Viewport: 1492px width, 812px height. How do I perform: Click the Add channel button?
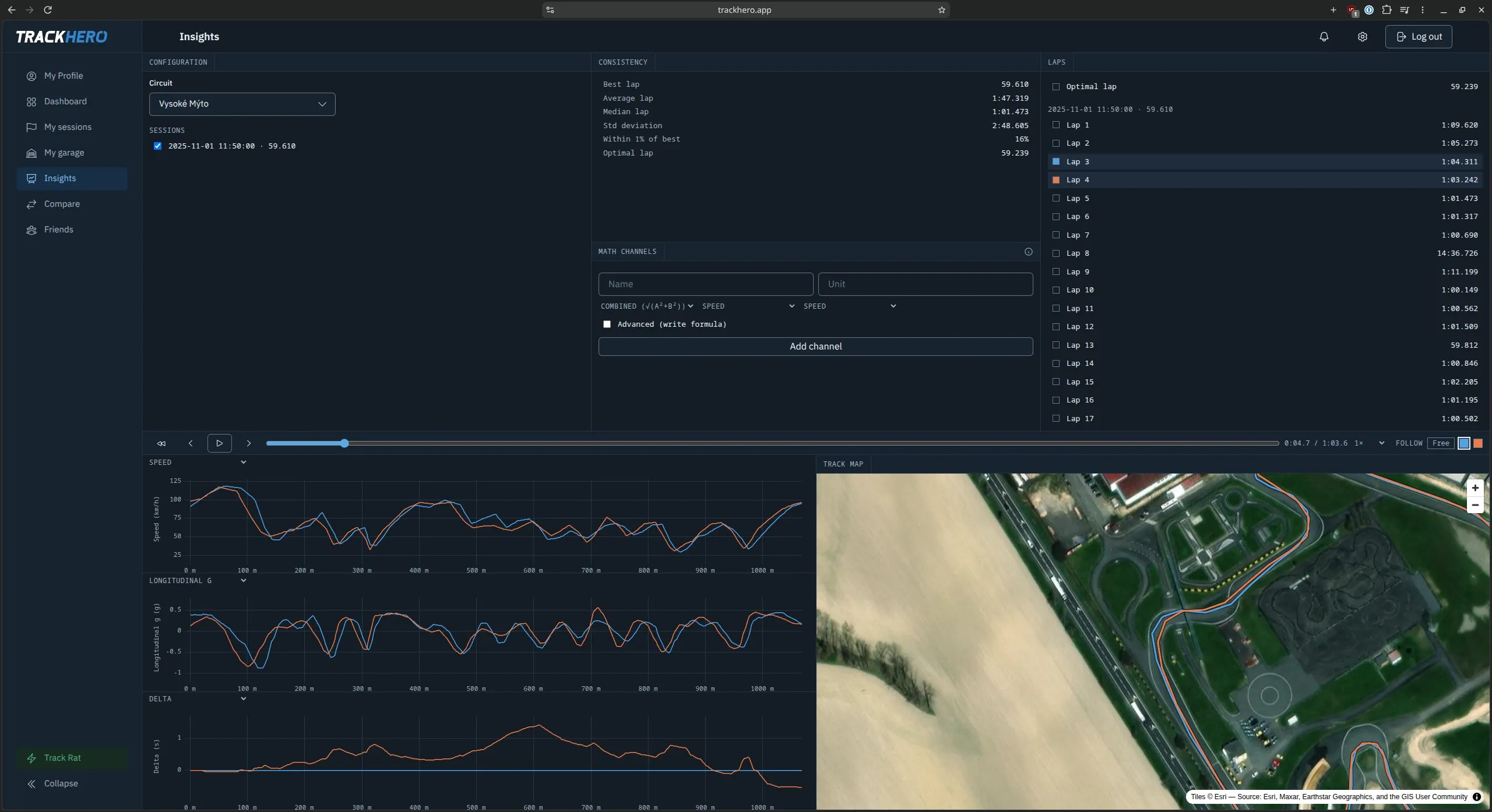pyautogui.click(x=815, y=347)
